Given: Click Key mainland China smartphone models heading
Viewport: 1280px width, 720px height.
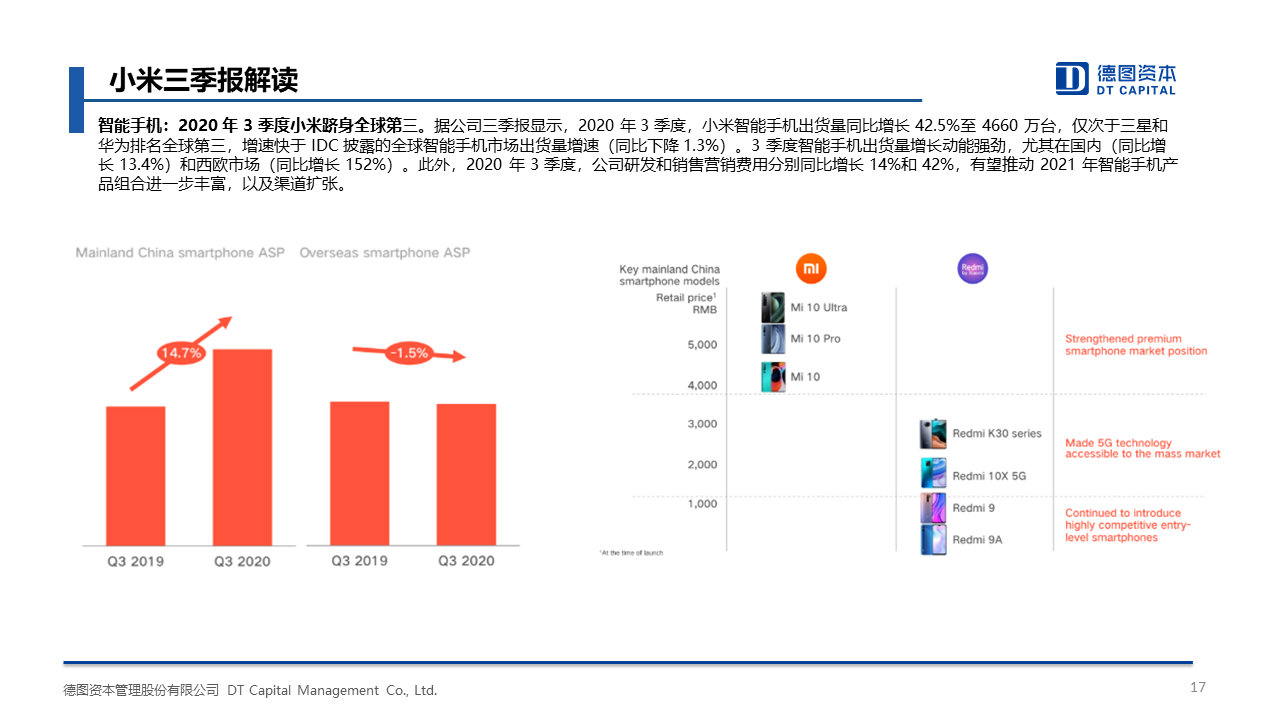Looking at the screenshot, I should click(669, 275).
